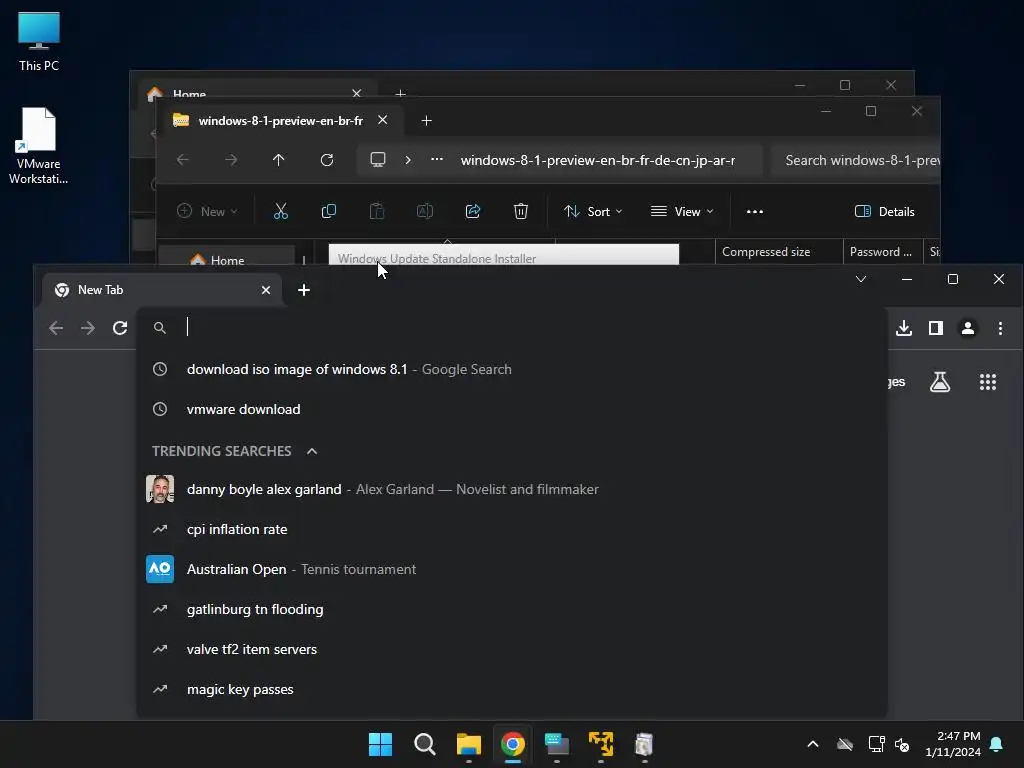The width and height of the screenshot is (1024, 768).
Task: Expand hidden breadcrumb ellipsis in address bar
Action: pos(437,160)
